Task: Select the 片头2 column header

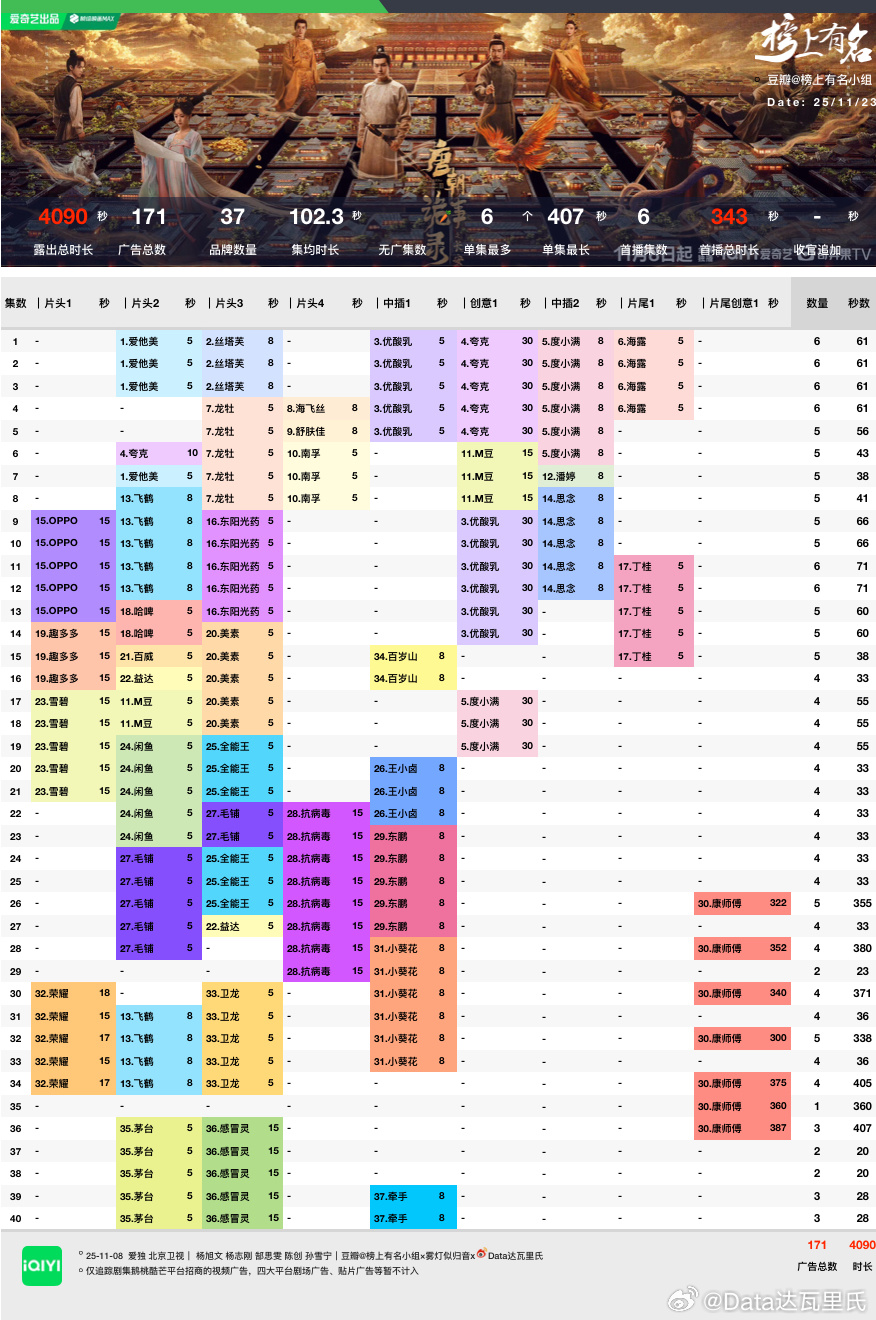Action: click(x=141, y=302)
